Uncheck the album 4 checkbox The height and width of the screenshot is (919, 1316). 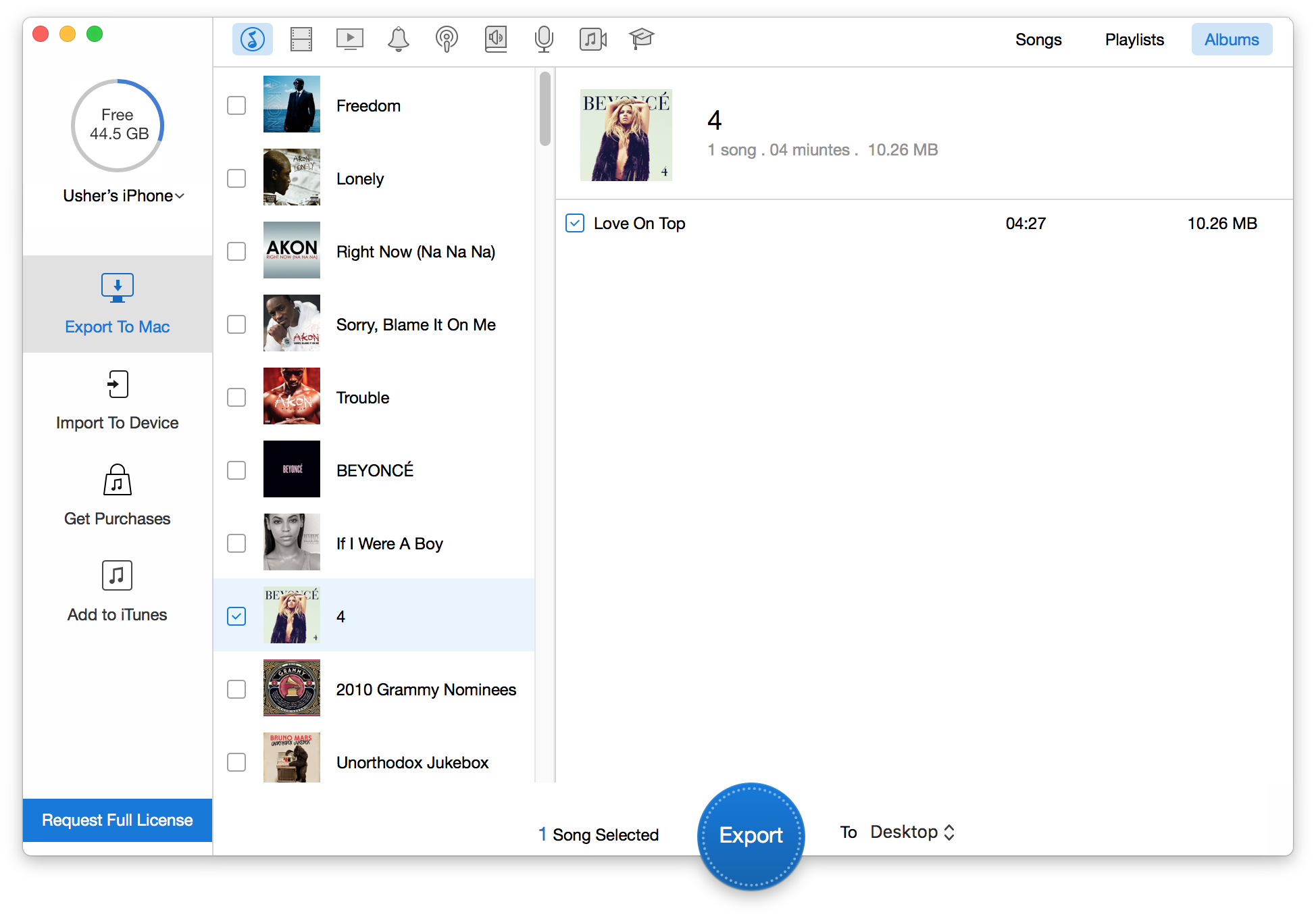236,616
